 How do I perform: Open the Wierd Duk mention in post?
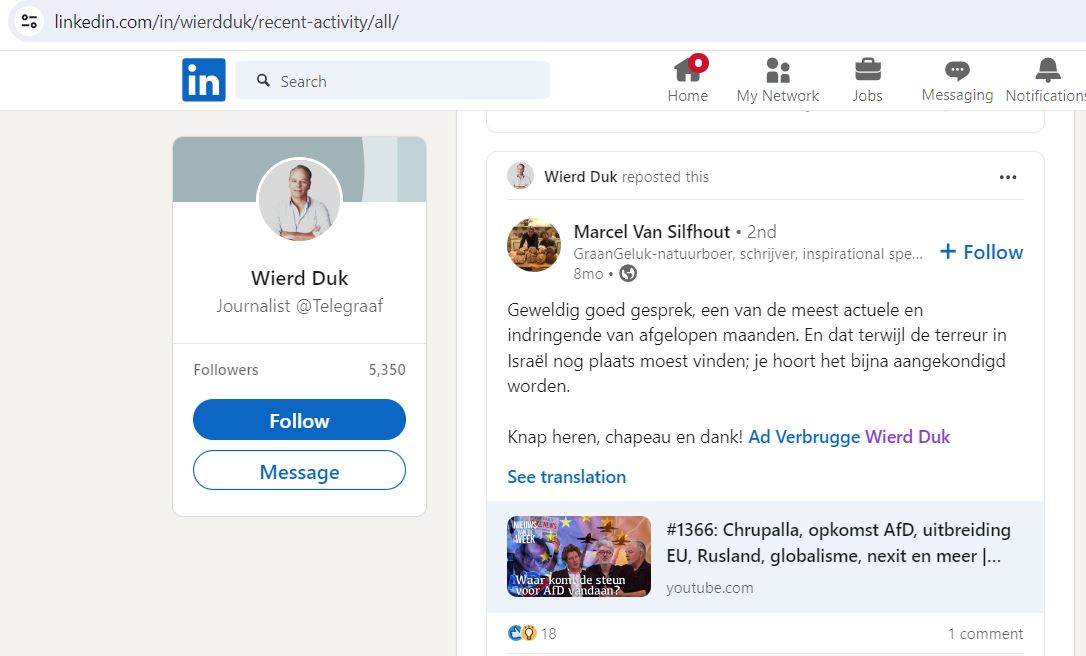(907, 437)
